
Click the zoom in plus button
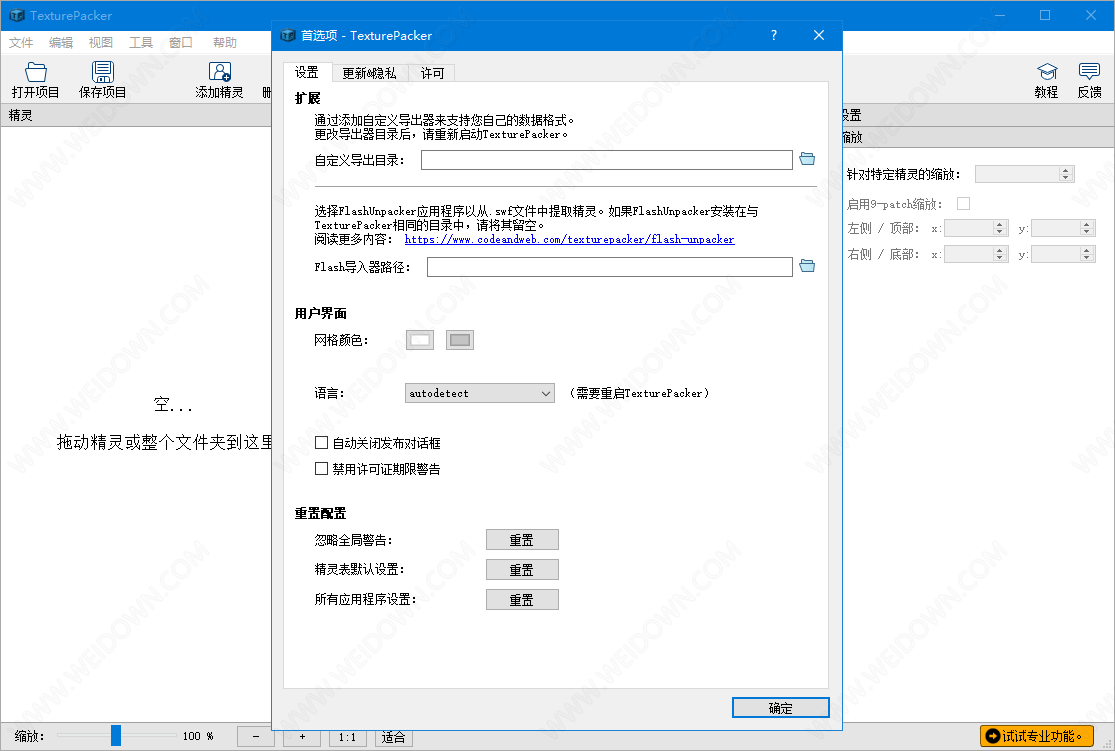click(302, 737)
